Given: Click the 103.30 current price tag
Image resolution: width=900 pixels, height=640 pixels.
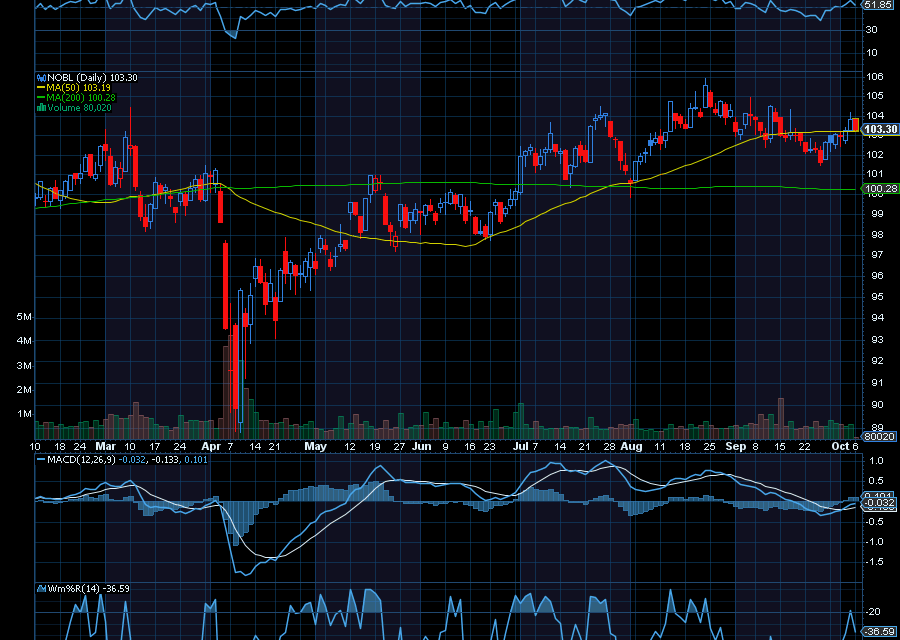Looking at the screenshot, I should tap(879, 129).
